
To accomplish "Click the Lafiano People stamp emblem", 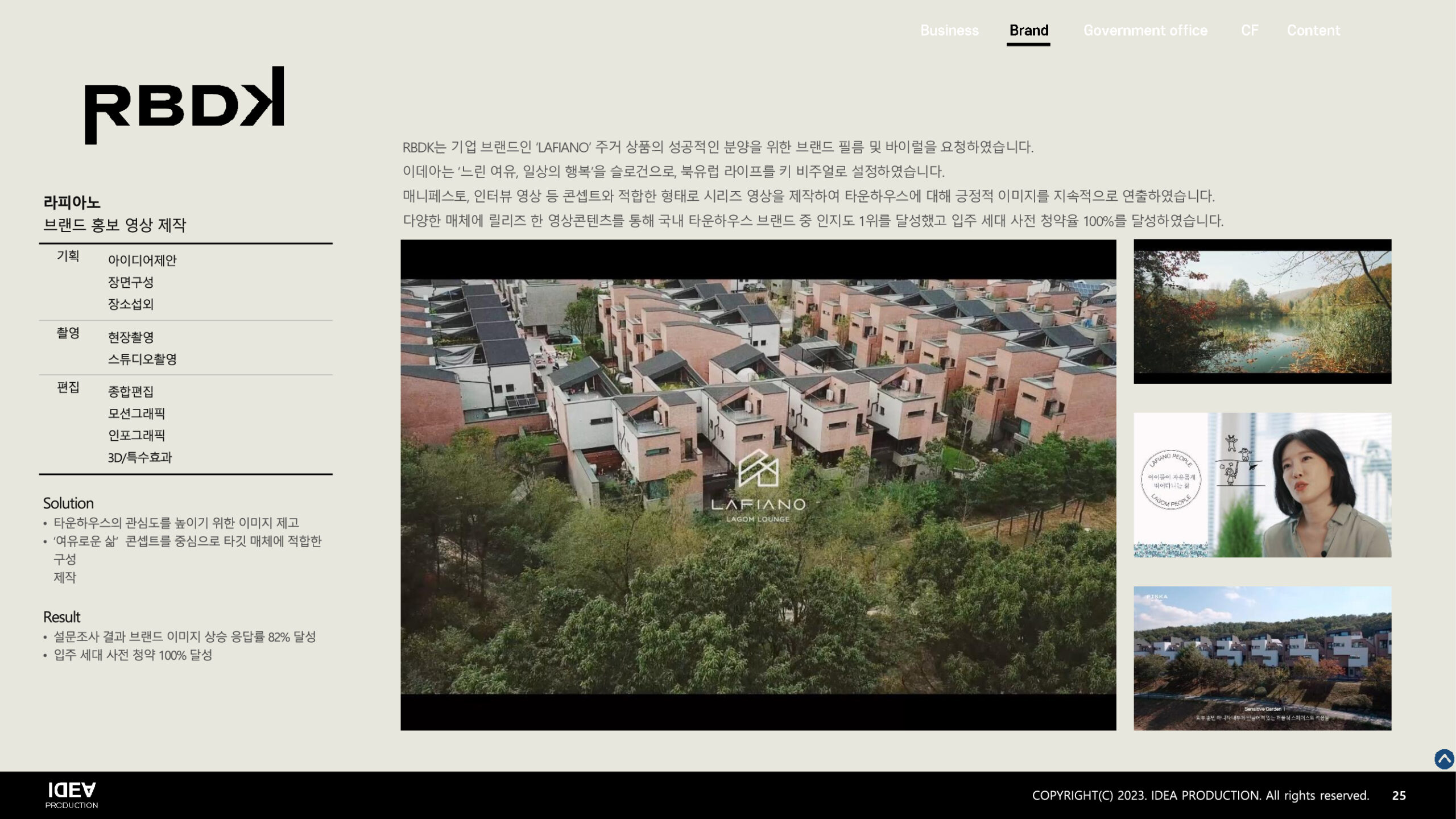I will 1171,481.
